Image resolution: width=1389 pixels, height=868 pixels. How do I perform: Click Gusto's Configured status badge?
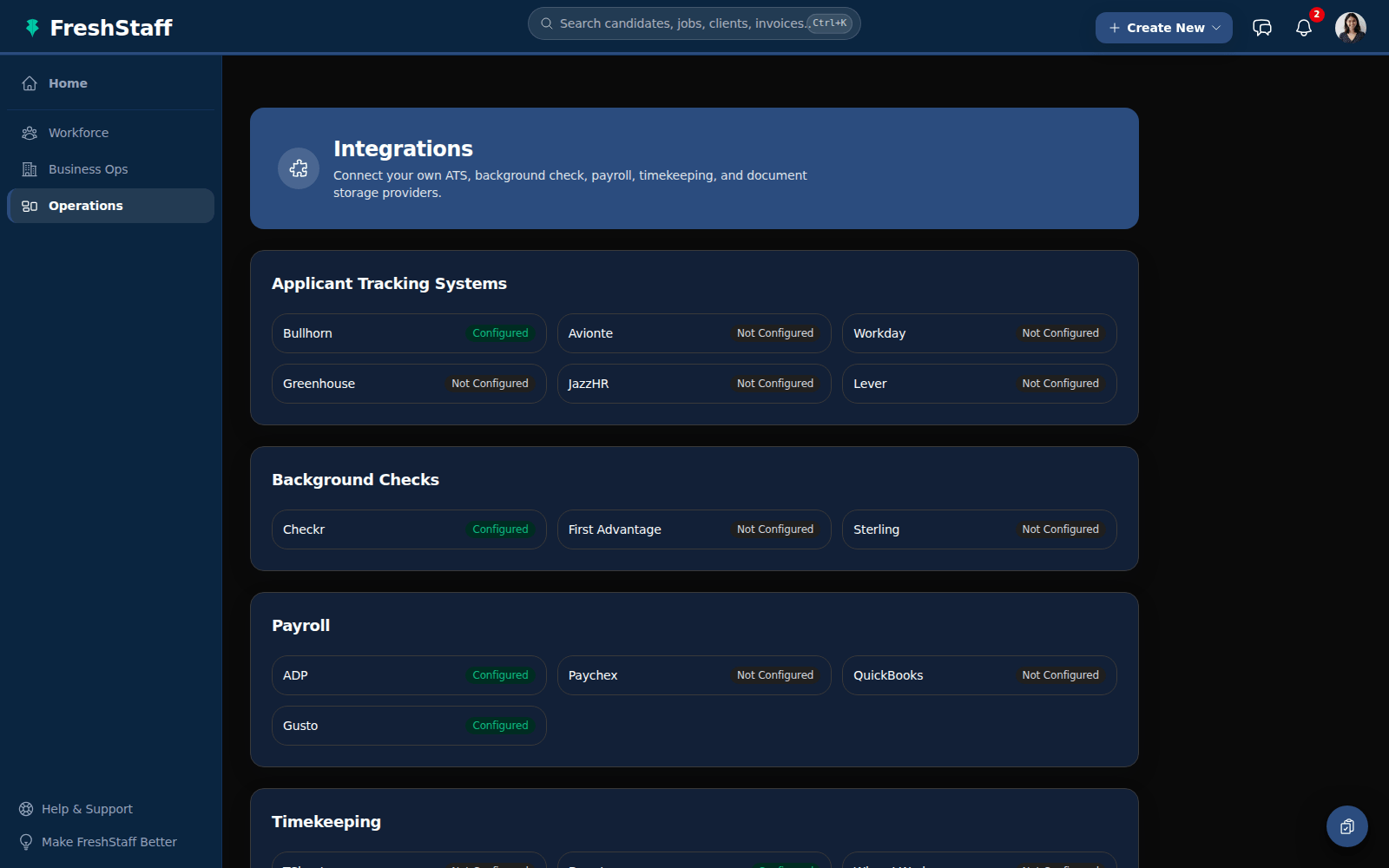(x=500, y=726)
